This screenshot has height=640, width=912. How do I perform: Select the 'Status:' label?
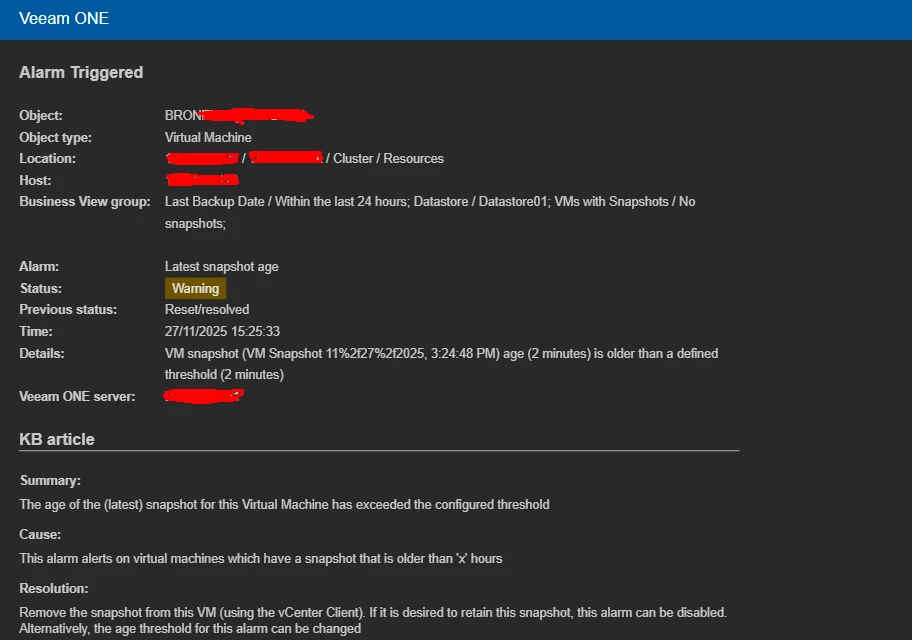click(41, 288)
